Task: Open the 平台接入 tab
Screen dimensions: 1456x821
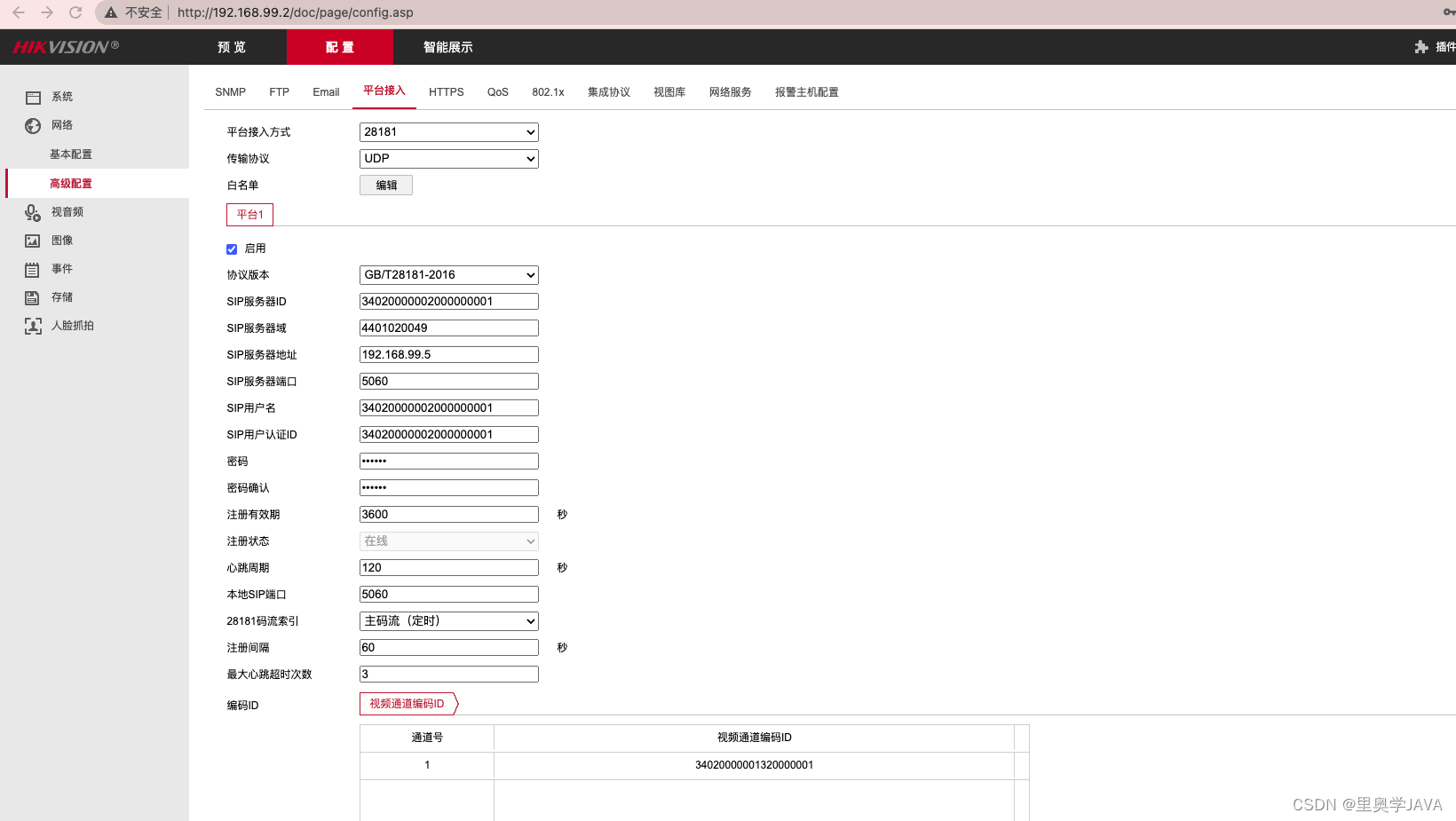Action: coord(384,91)
